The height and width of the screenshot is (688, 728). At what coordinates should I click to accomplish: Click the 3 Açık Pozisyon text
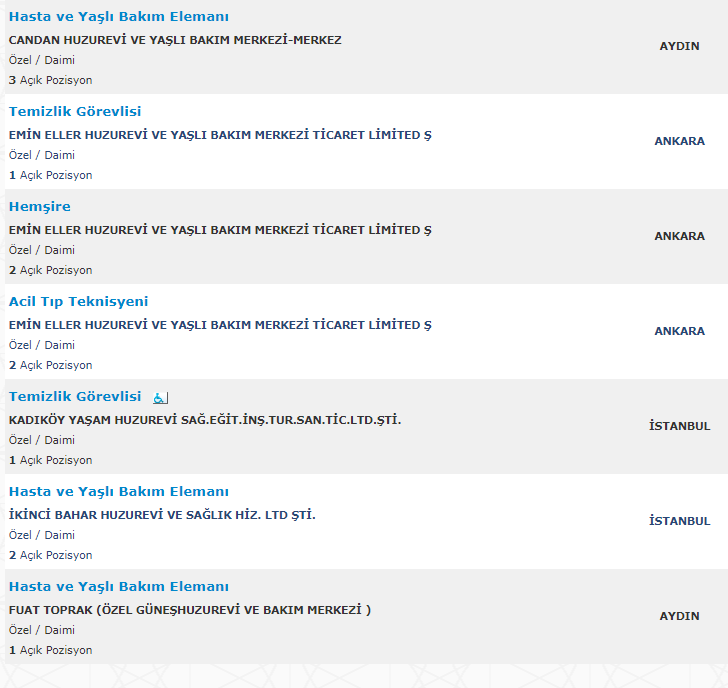click(x=50, y=80)
